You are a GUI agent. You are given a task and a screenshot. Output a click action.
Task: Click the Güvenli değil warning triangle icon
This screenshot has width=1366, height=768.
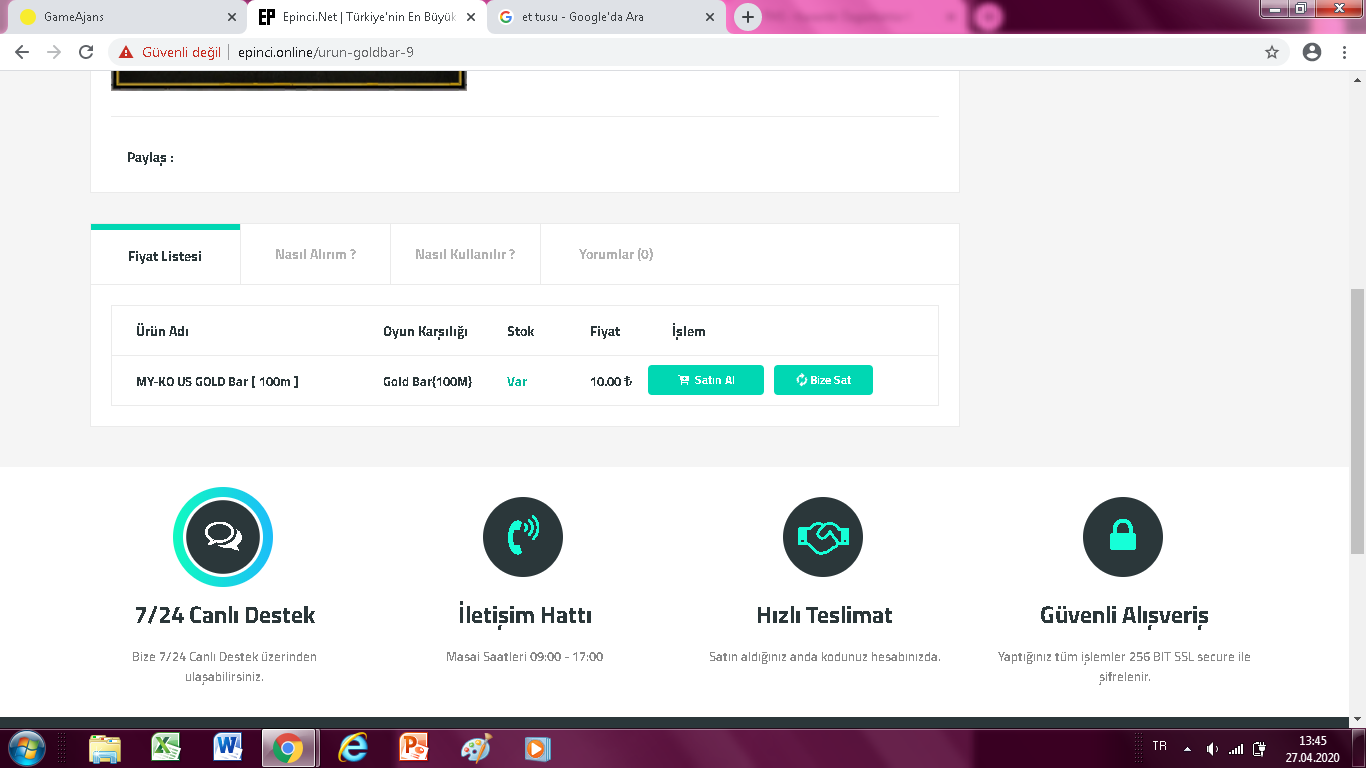(126, 52)
